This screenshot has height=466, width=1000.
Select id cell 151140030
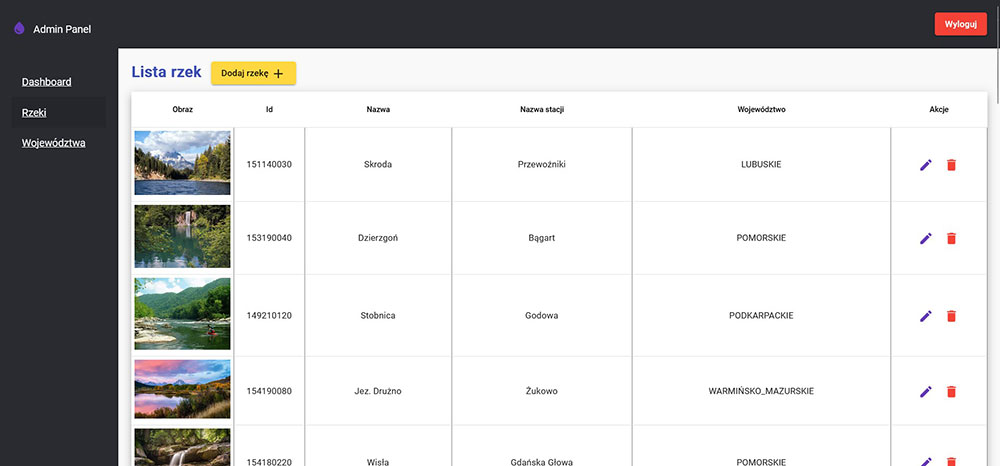tap(269, 164)
